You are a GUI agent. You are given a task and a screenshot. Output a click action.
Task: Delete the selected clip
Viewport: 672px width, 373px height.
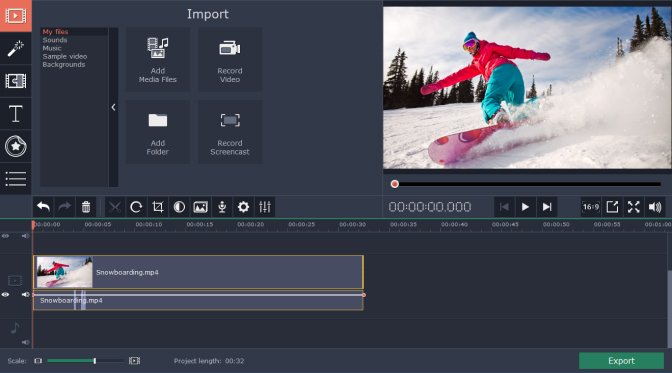(x=86, y=207)
